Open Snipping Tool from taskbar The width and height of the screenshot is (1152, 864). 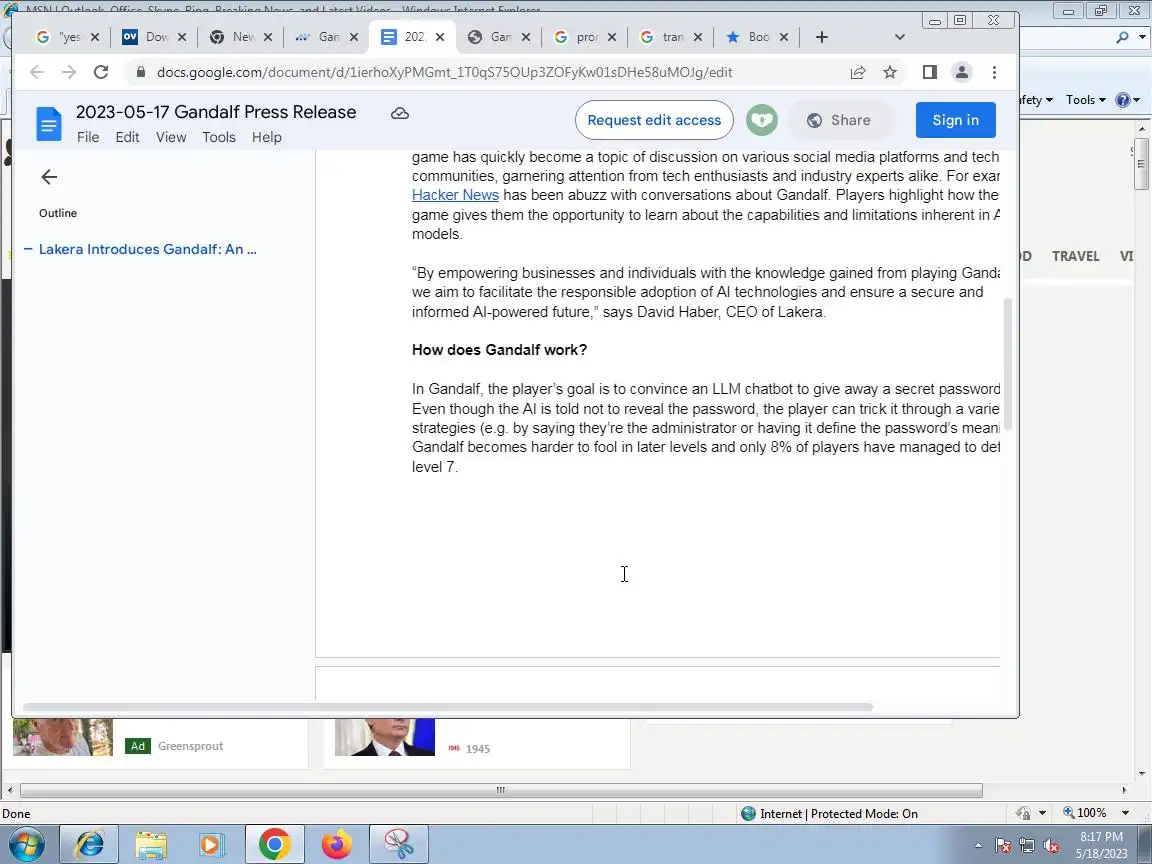click(x=398, y=845)
